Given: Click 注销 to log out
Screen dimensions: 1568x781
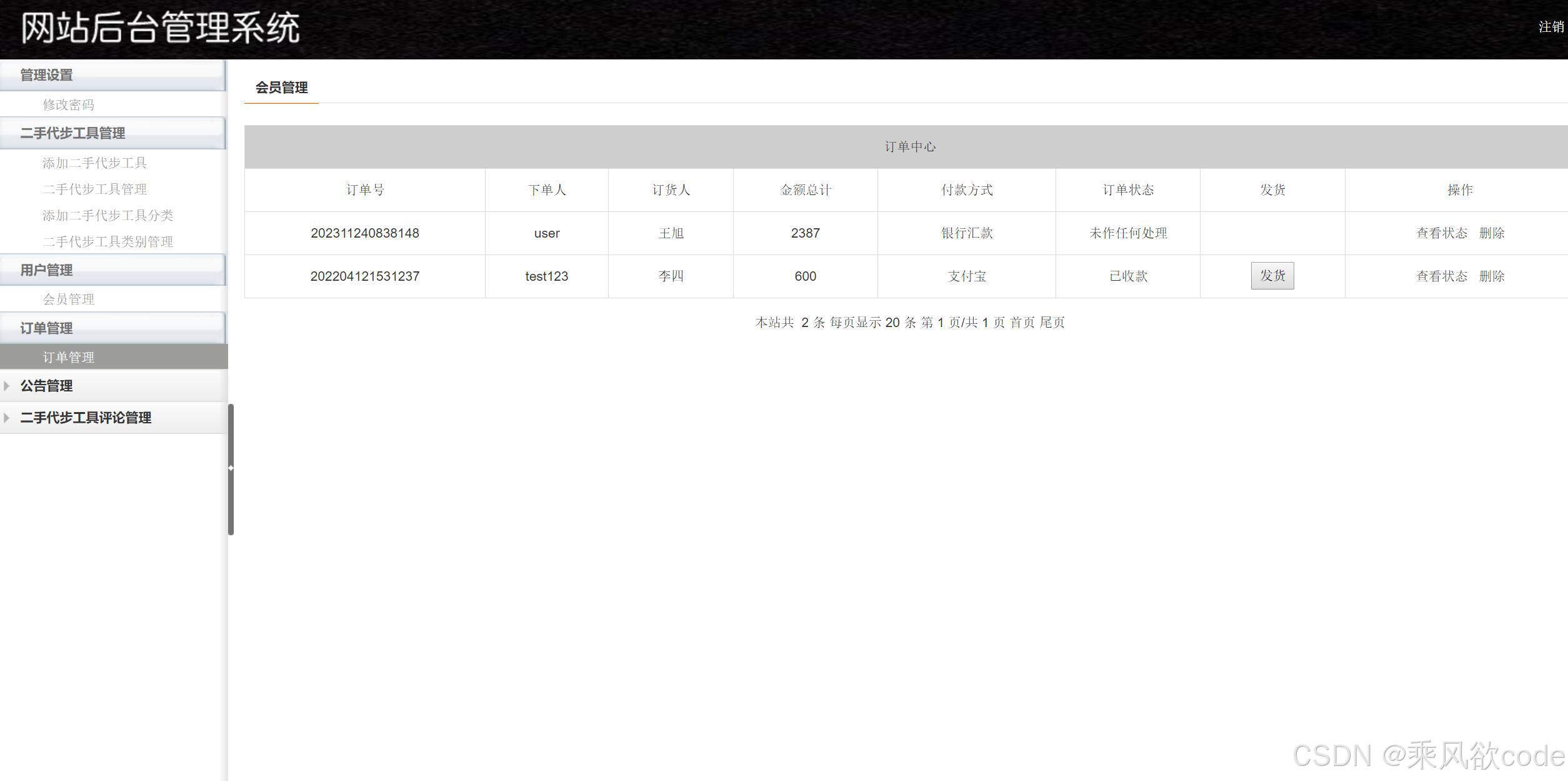Looking at the screenshot, I should 1551,27.
